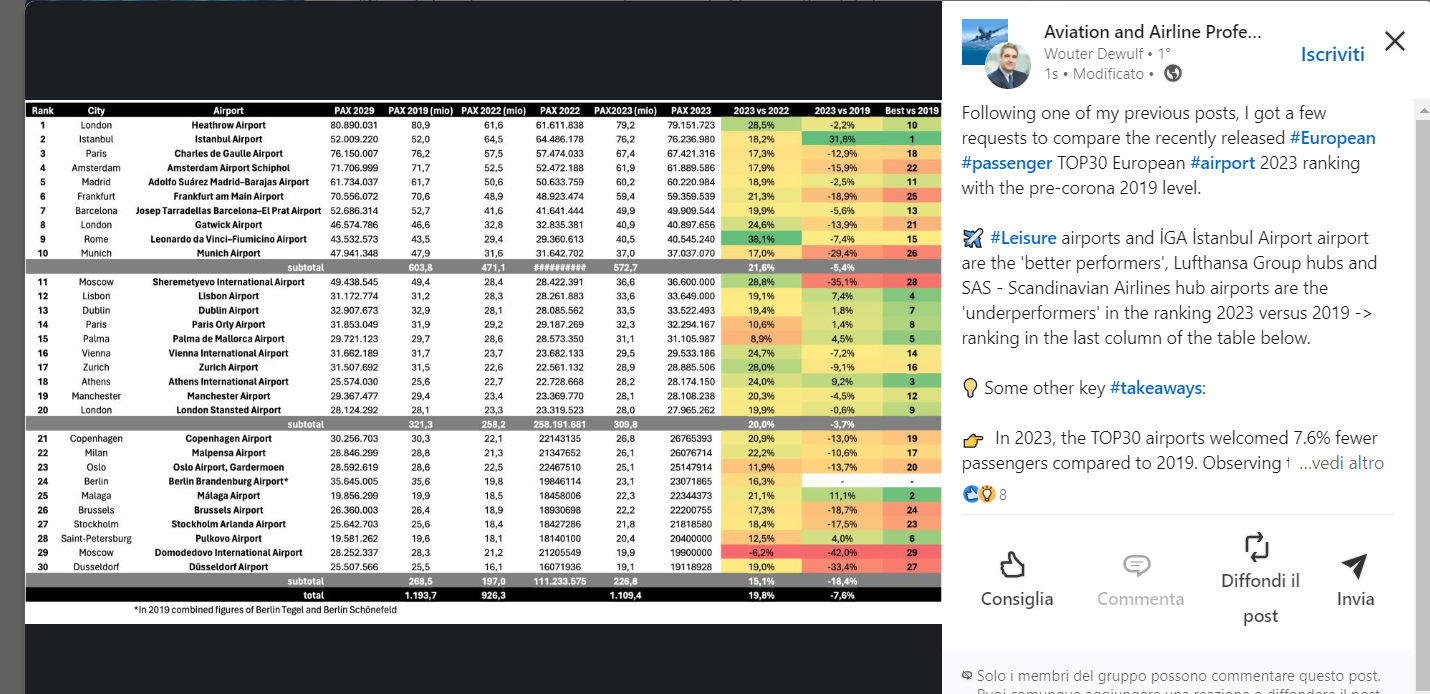Click Palma de Mallorca Airport row text
The image size is (1430, 694).
coord(228,339)
